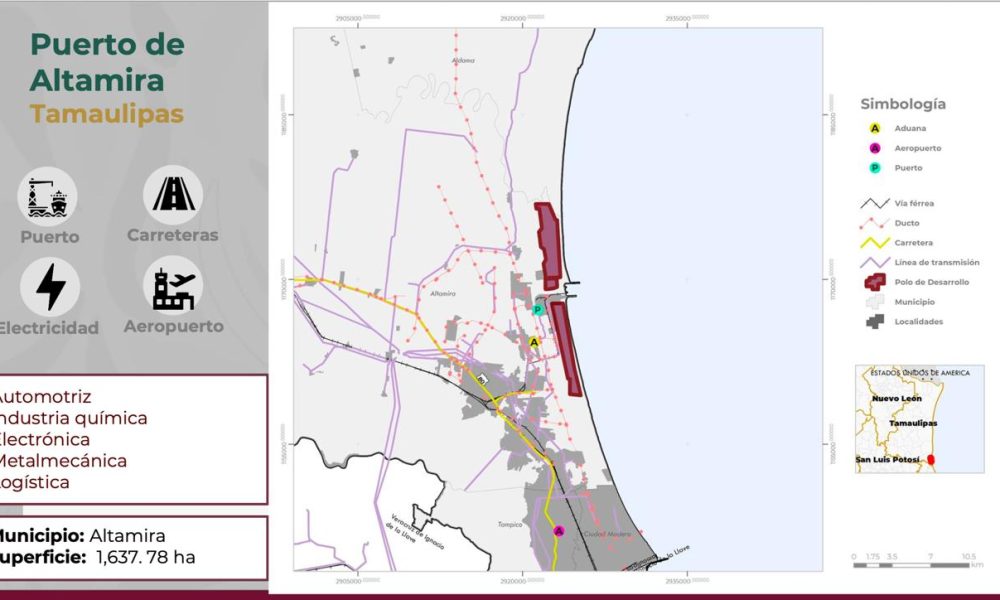
Task: Click the Simbología legend heading
Action: coord(903,104)
